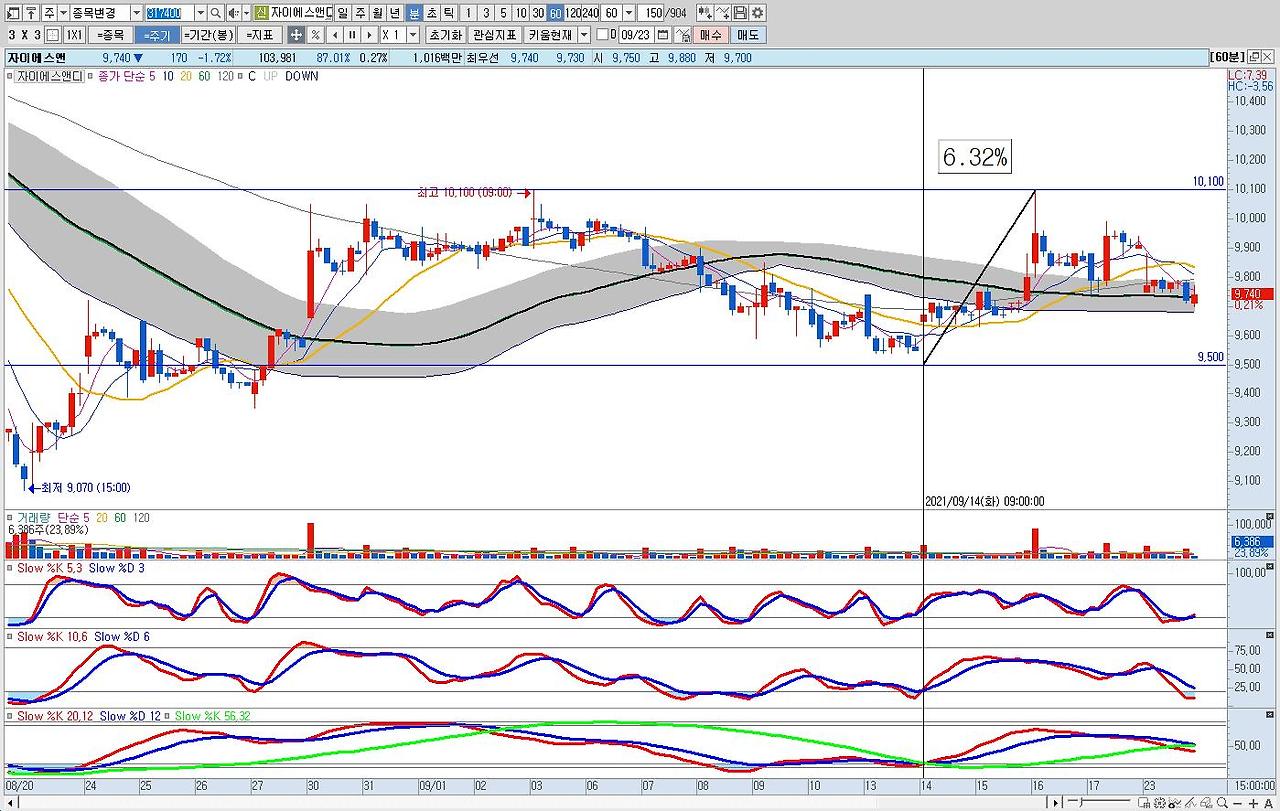This screenshot has width=1280, height=811.
Task: Click the green 신 badge icon
Action: pyautogui.click(x=261, y=13)
